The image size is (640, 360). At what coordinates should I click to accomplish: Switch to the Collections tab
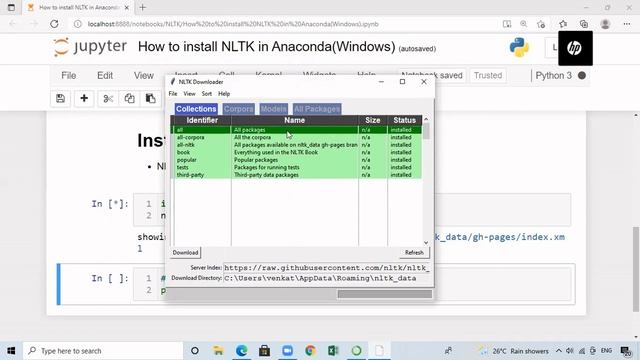(x=196, y=109)
